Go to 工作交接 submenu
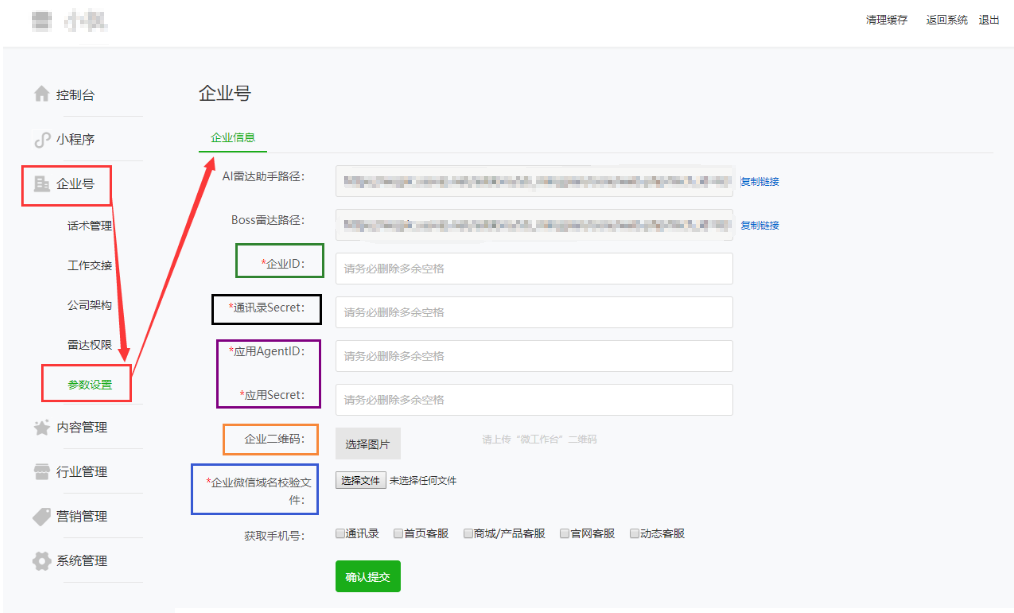1014x613 pixels. click(89, 265)
